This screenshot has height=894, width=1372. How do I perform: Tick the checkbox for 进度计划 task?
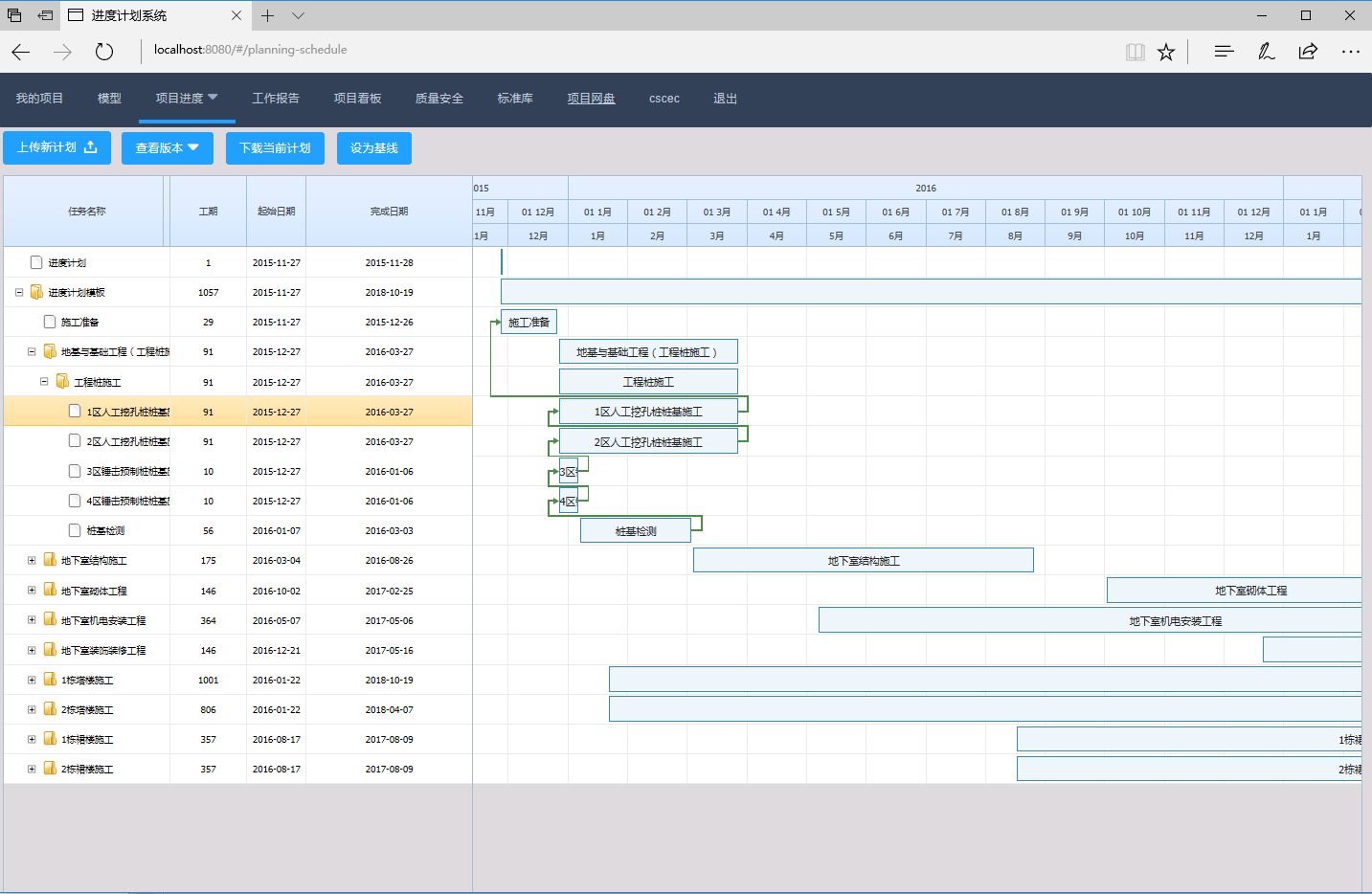[x=36, y=262]
